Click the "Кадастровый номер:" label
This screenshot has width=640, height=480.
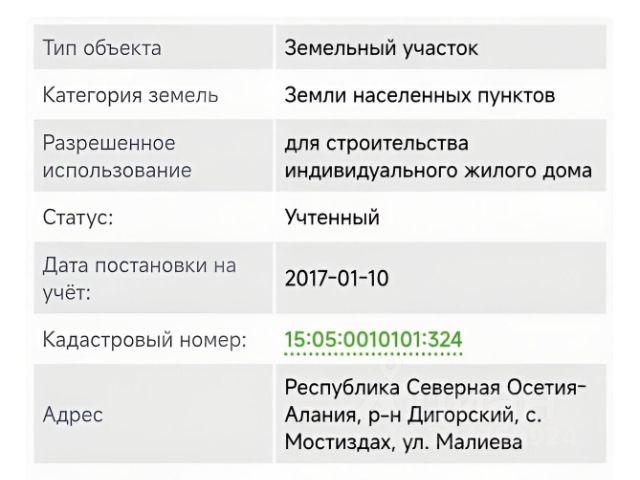[144, 340]
